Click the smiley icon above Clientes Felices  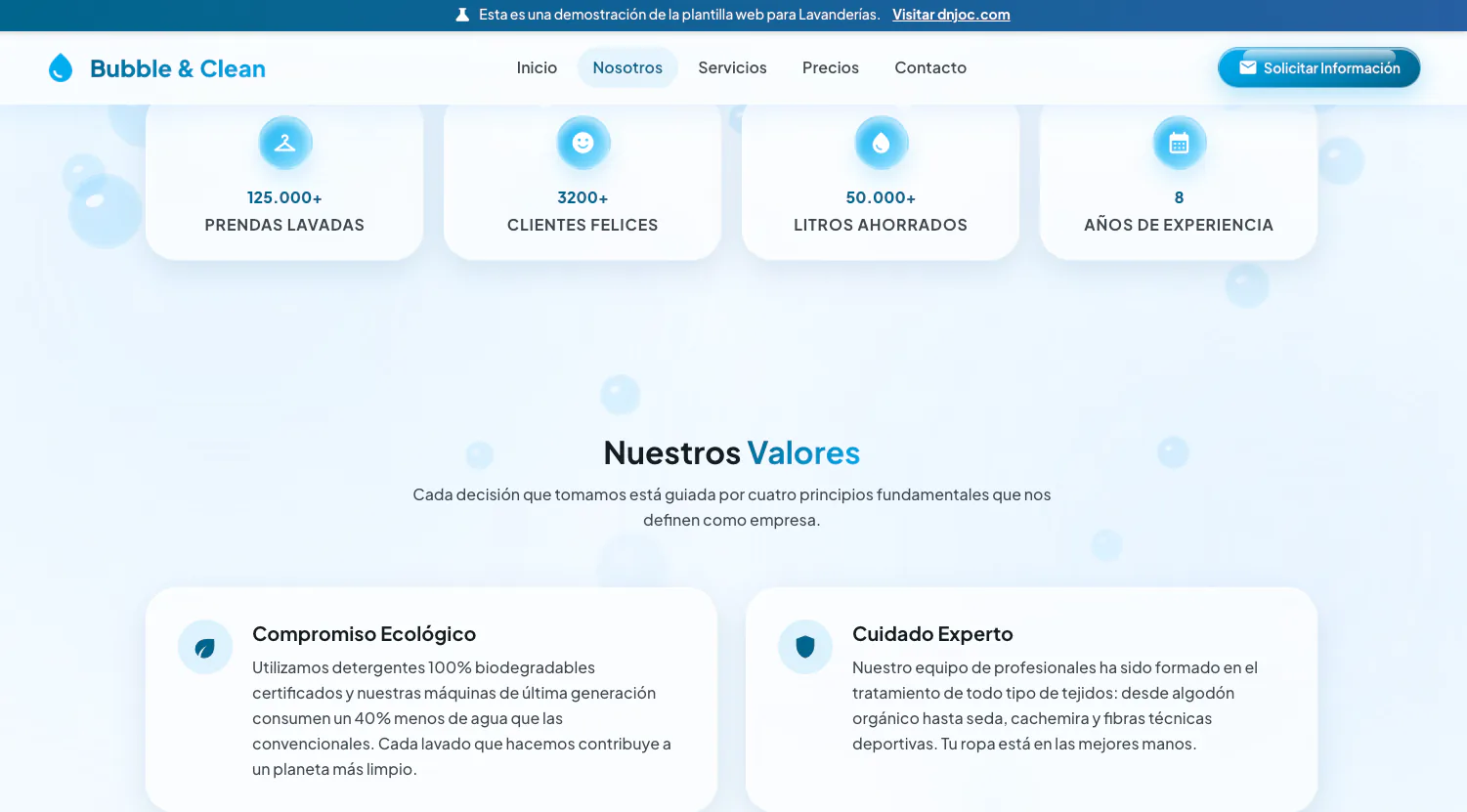coord(582,143)
